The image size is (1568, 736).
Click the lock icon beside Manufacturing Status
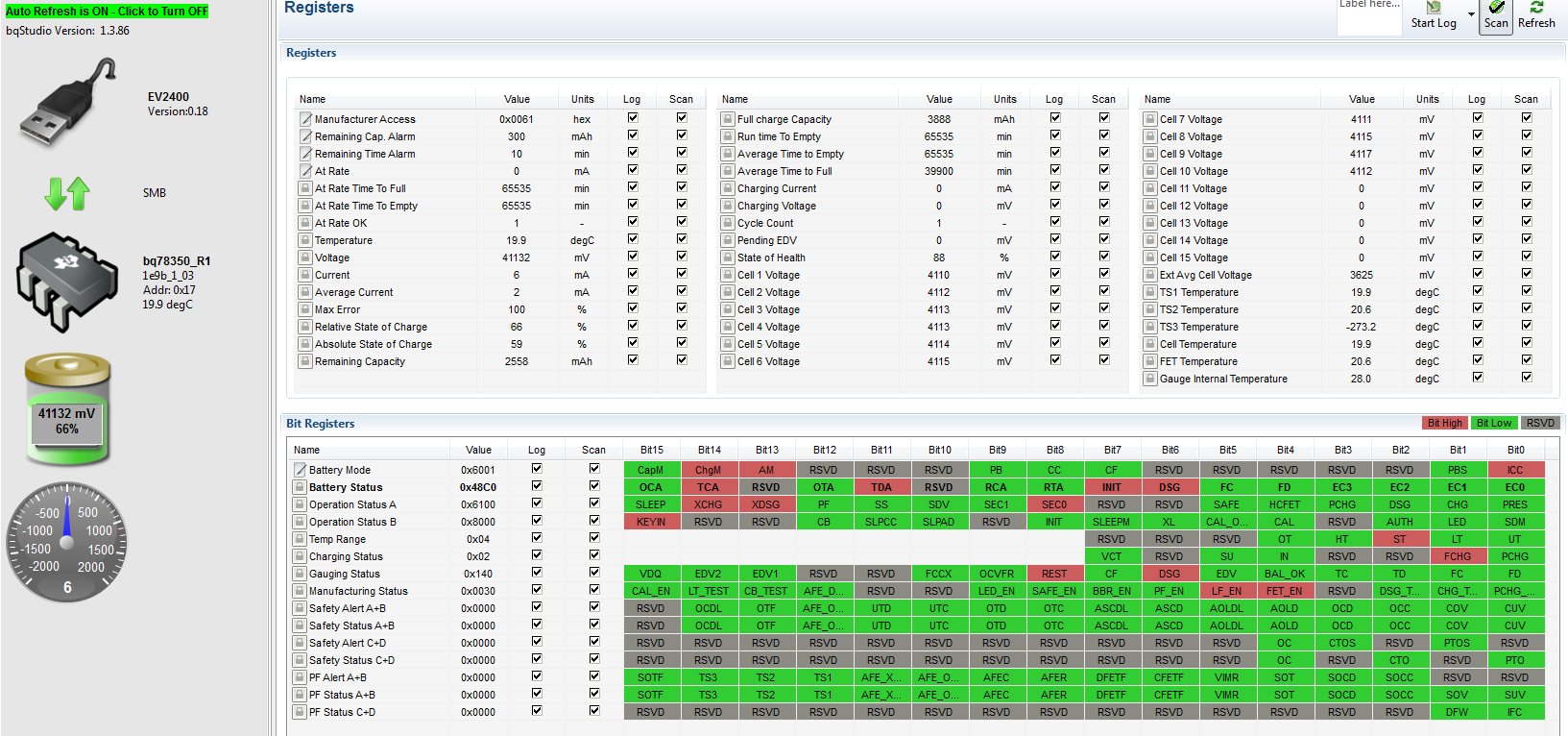300,591
